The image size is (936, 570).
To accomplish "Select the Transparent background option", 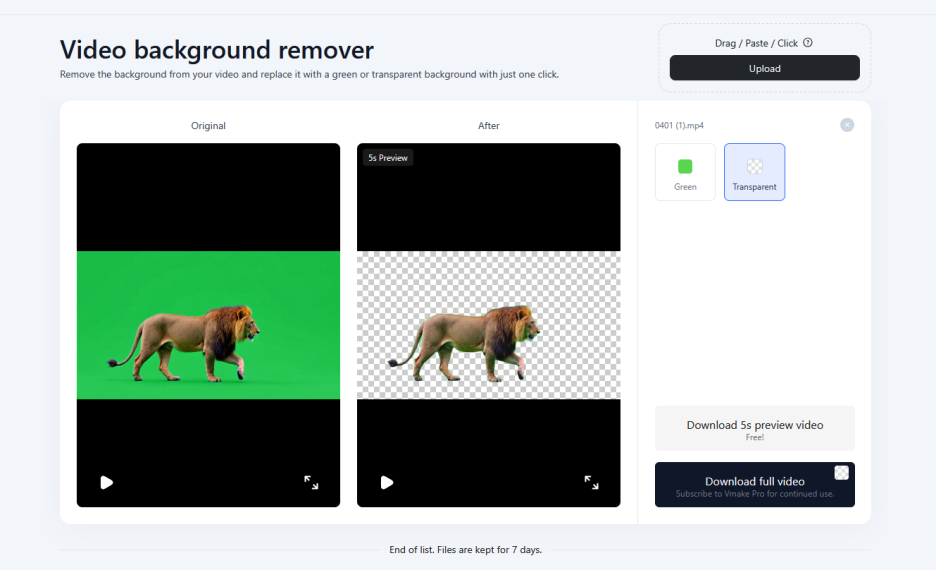I will [754, 172].
